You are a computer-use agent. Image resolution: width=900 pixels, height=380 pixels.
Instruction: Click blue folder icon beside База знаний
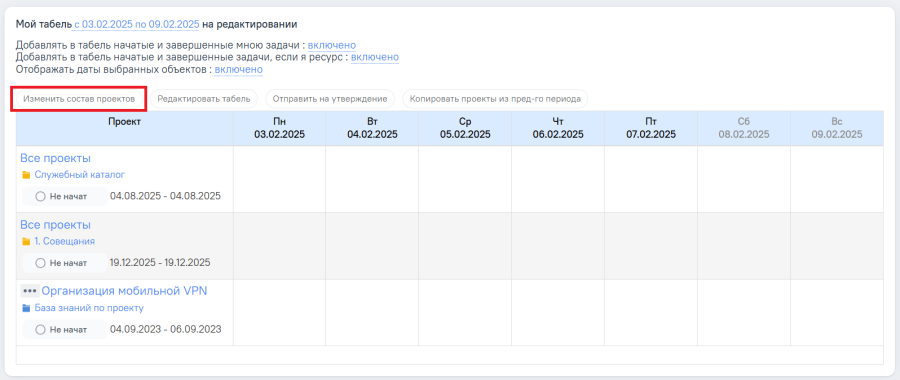coord(26,308)
